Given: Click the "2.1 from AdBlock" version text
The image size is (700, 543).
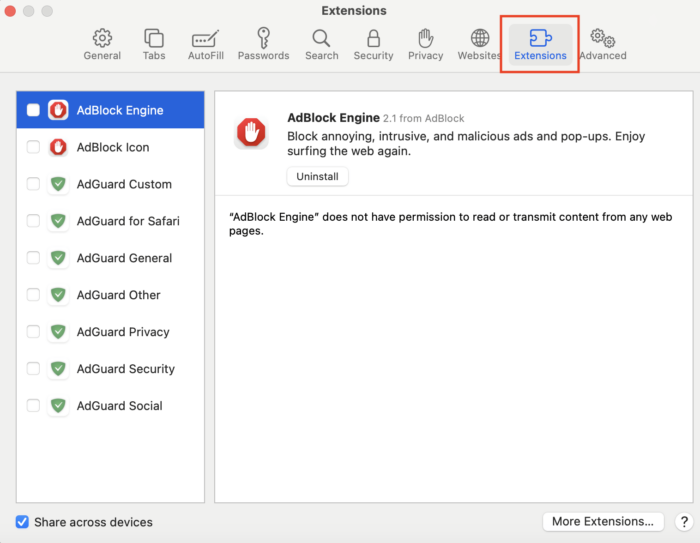Looking at the screenshot, I should click(423, 118).
